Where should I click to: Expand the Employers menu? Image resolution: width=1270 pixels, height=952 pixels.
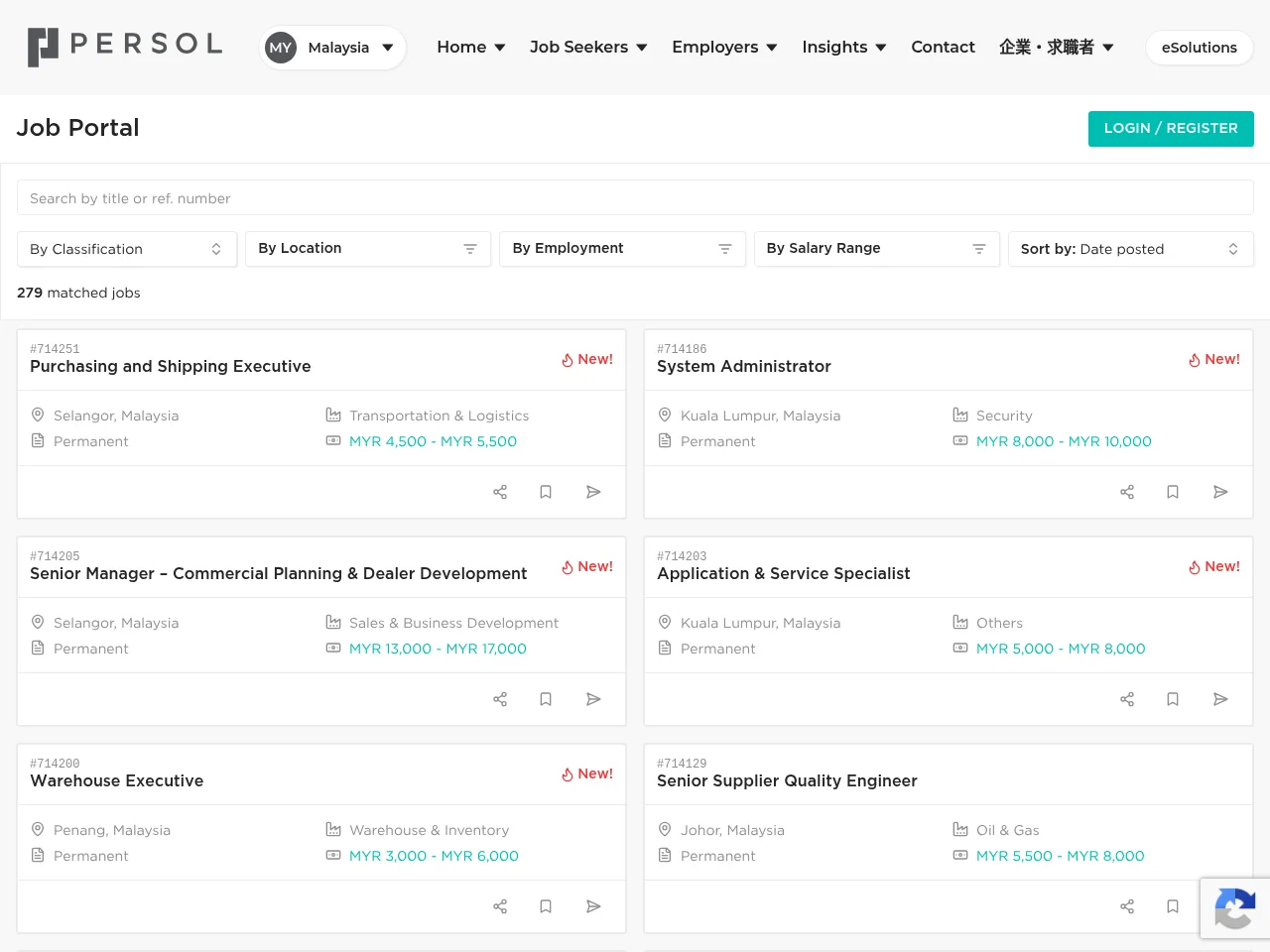pyautogui.click(x=724, y=47)
